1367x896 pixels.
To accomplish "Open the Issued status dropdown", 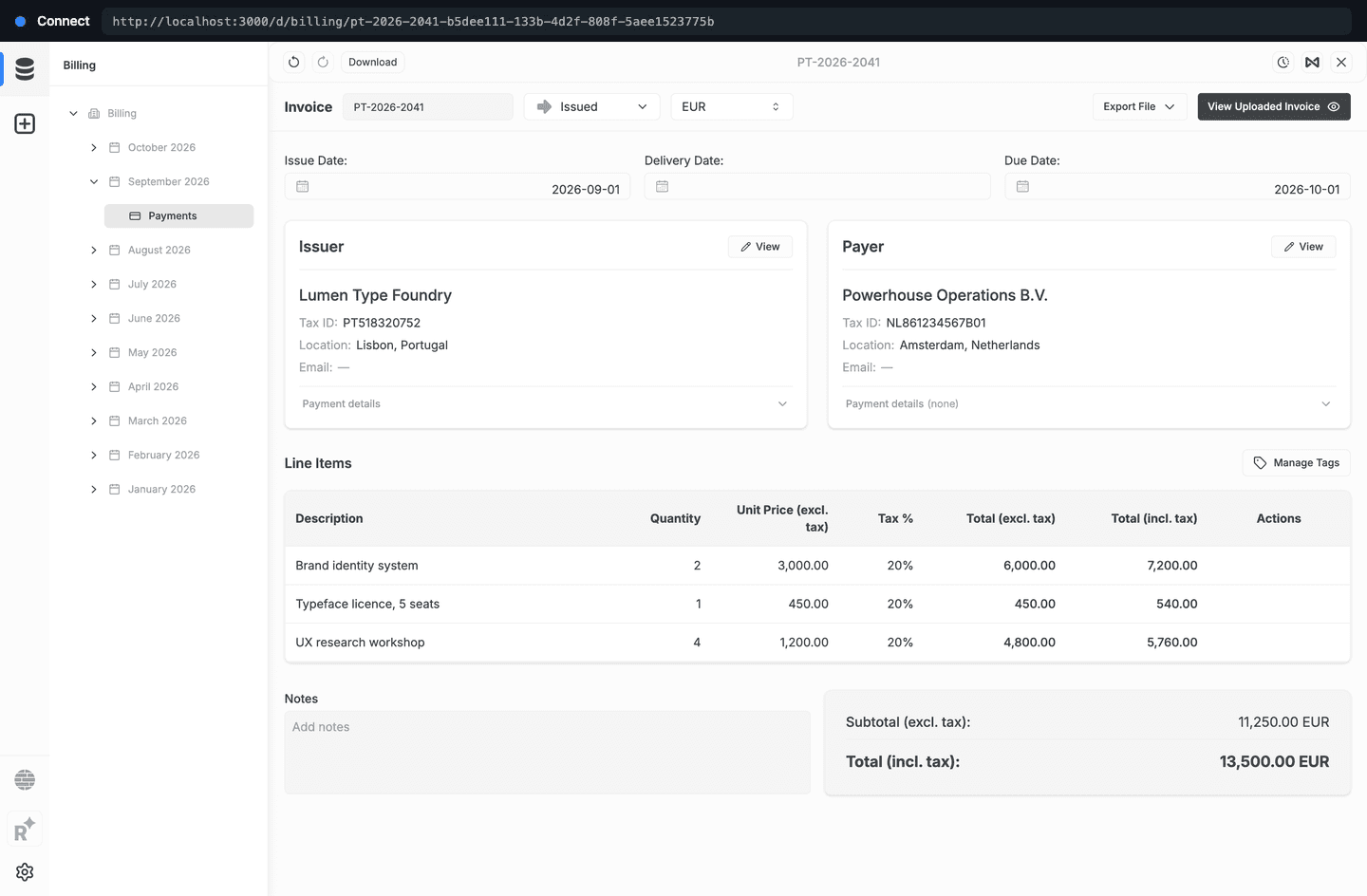I will [x=591, y=106].
